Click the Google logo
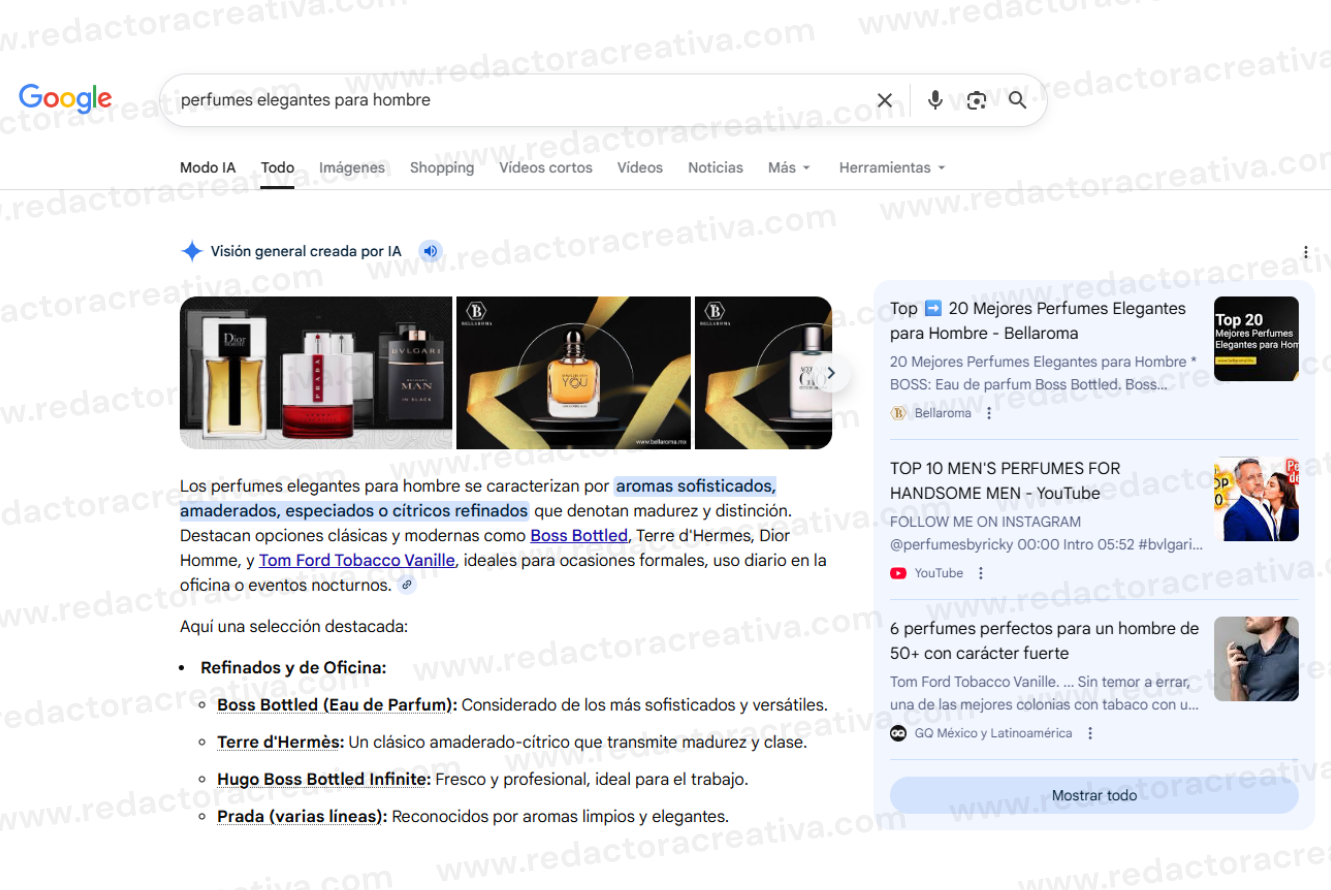Image resolution: width=1331 pixels, height=890 pixels. pos(65,99)
